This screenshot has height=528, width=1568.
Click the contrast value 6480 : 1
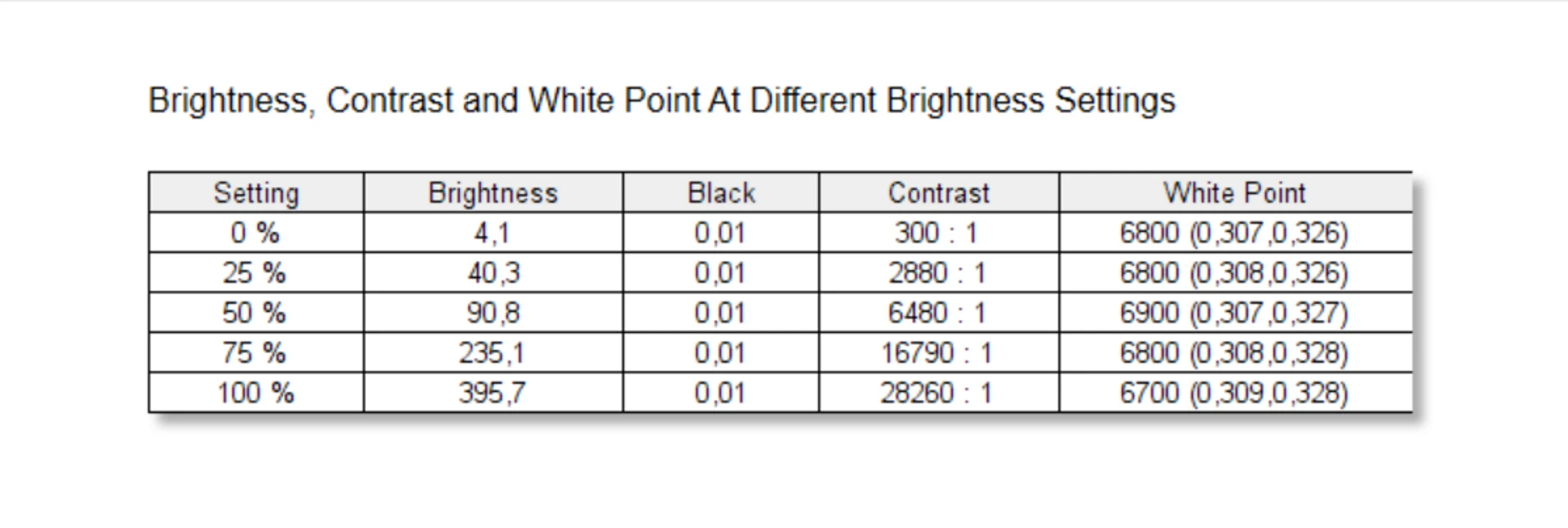pyautogui.click(x=937, y=313)
